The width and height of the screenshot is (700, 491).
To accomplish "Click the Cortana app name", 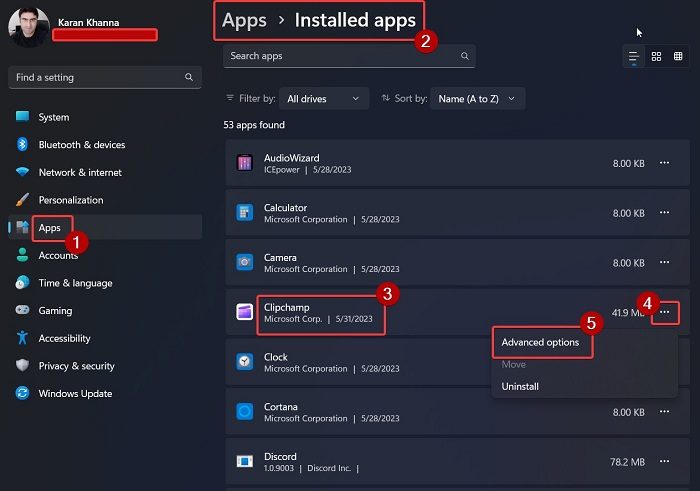I will (280, 407).
